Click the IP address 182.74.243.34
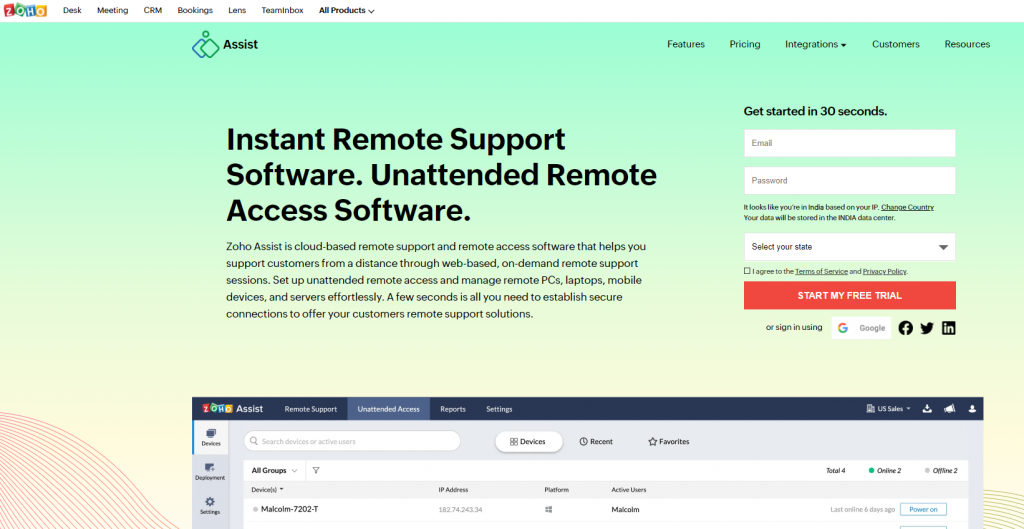Image resolution: width=1024 pixels, height=529 pixels. [460, 509]
